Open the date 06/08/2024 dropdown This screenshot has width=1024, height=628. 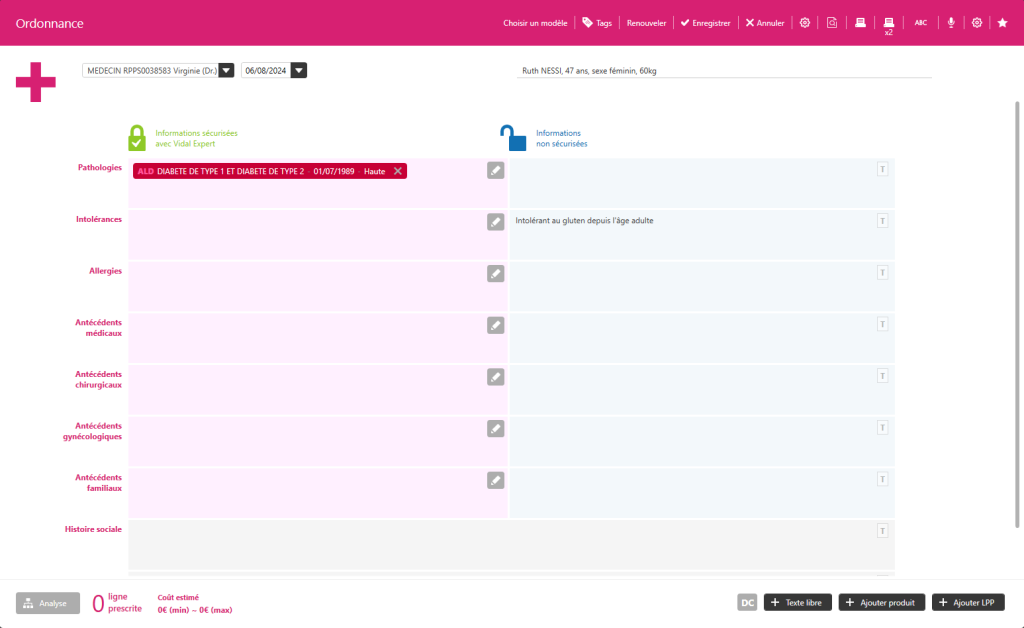(298, 70)
